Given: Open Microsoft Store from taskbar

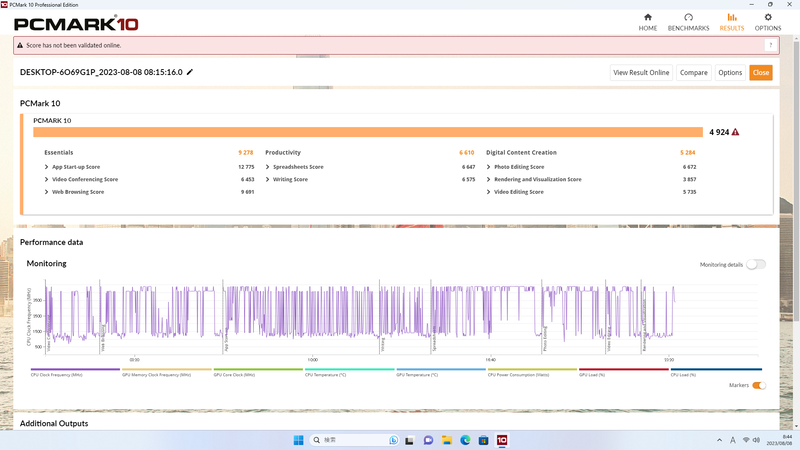Looking at the screenshot, I should [x=483, y=440].
